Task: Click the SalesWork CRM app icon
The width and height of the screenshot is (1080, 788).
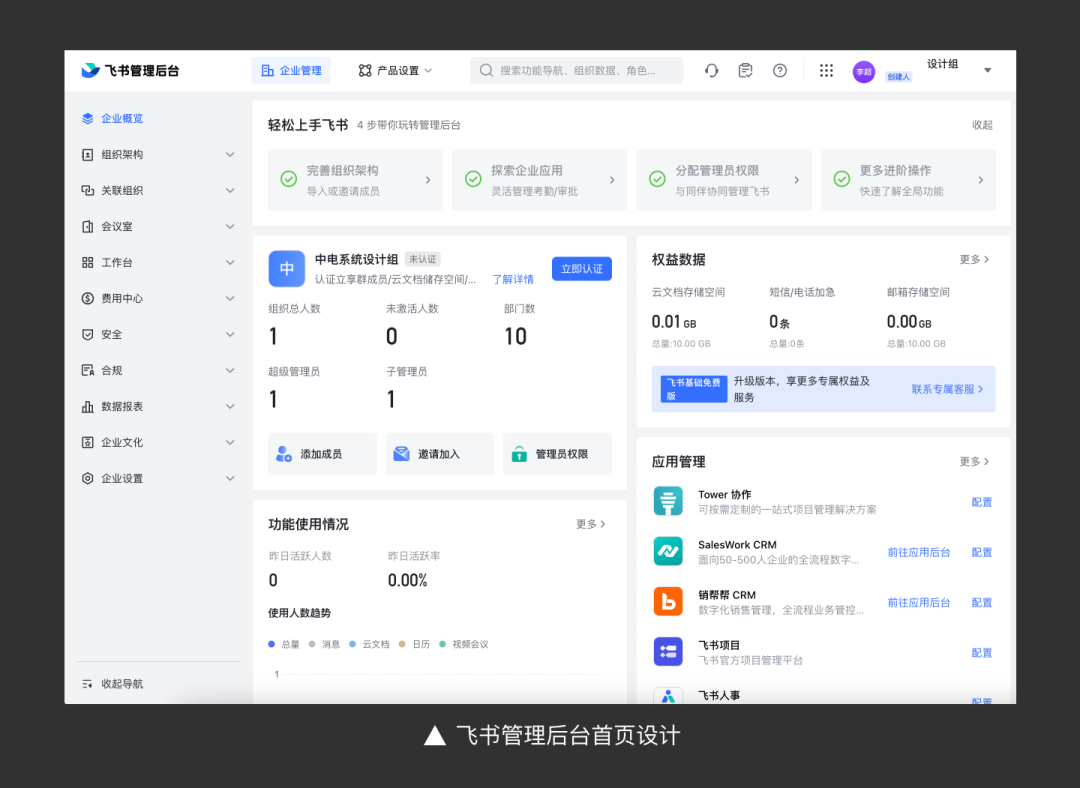Action: pyautogui.click(x=667, y=552)
